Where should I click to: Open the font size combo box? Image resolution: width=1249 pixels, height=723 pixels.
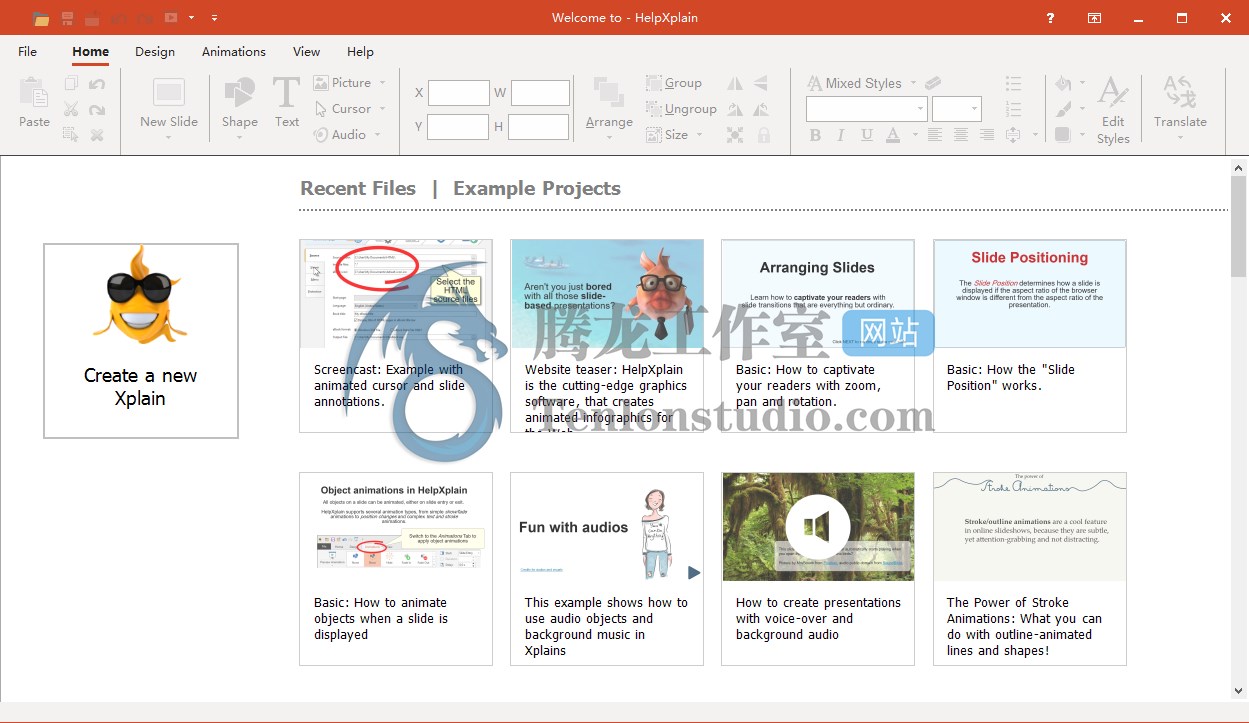point(957,109)
